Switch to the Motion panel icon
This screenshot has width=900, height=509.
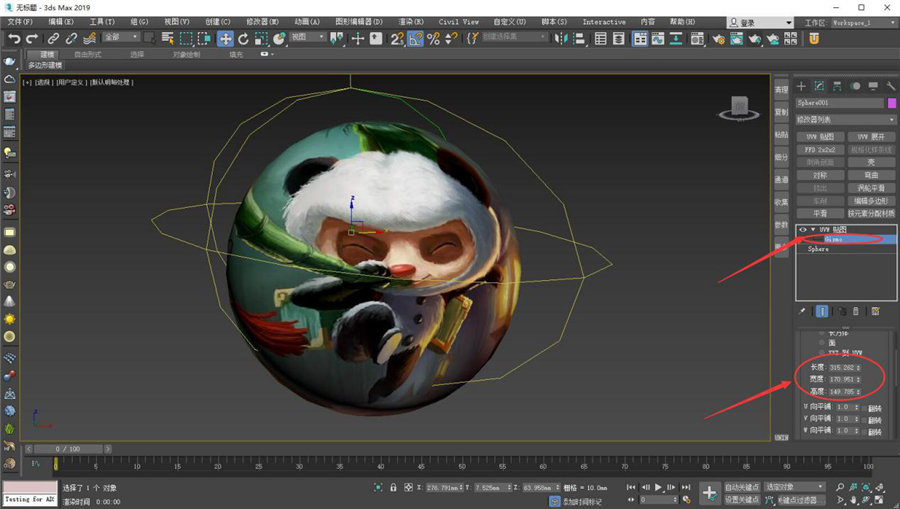(855, 86)
